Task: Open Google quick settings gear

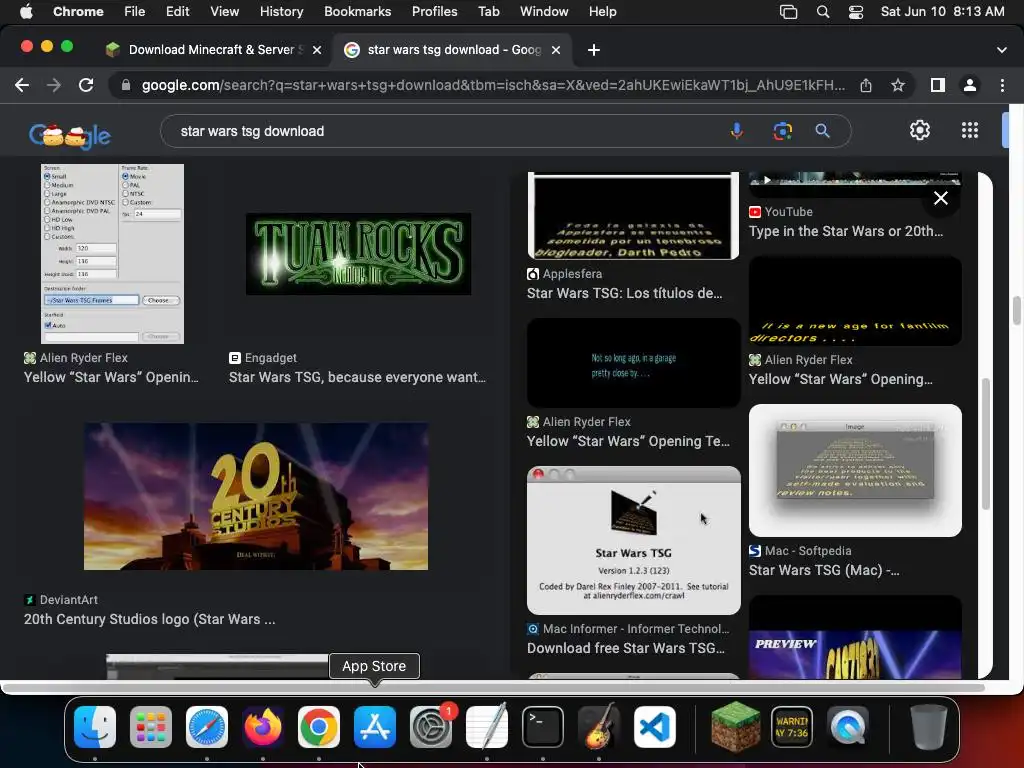Action: (x=920, y=130)
